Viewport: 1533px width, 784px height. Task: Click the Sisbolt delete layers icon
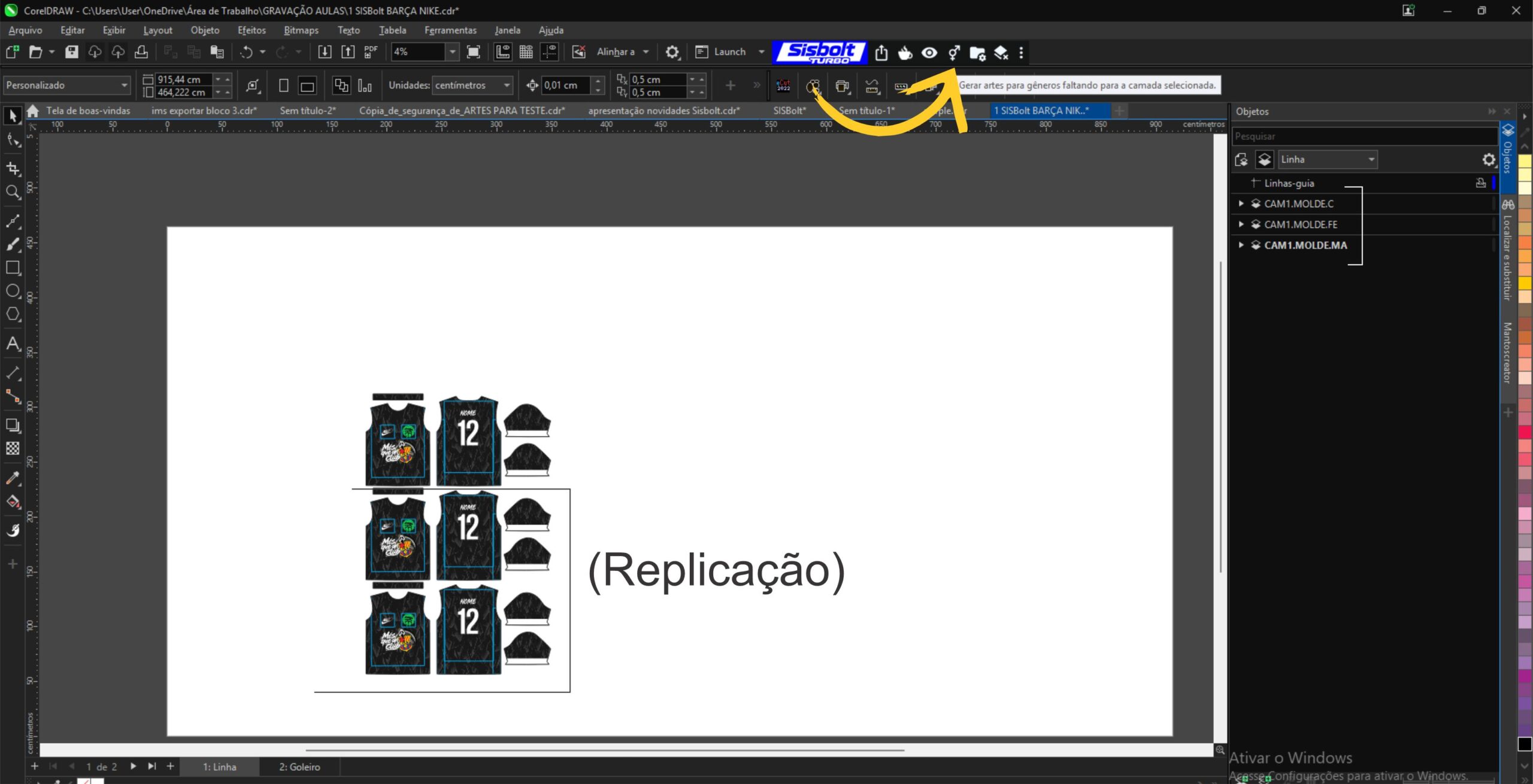pyautogui.click(x=1001, y=53)
